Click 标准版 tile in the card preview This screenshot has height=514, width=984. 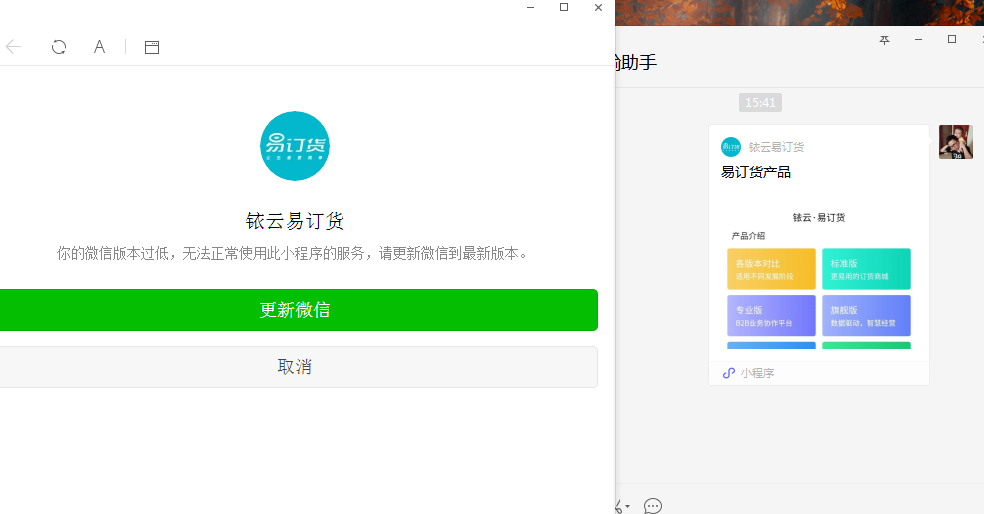[x=866, y=269]
